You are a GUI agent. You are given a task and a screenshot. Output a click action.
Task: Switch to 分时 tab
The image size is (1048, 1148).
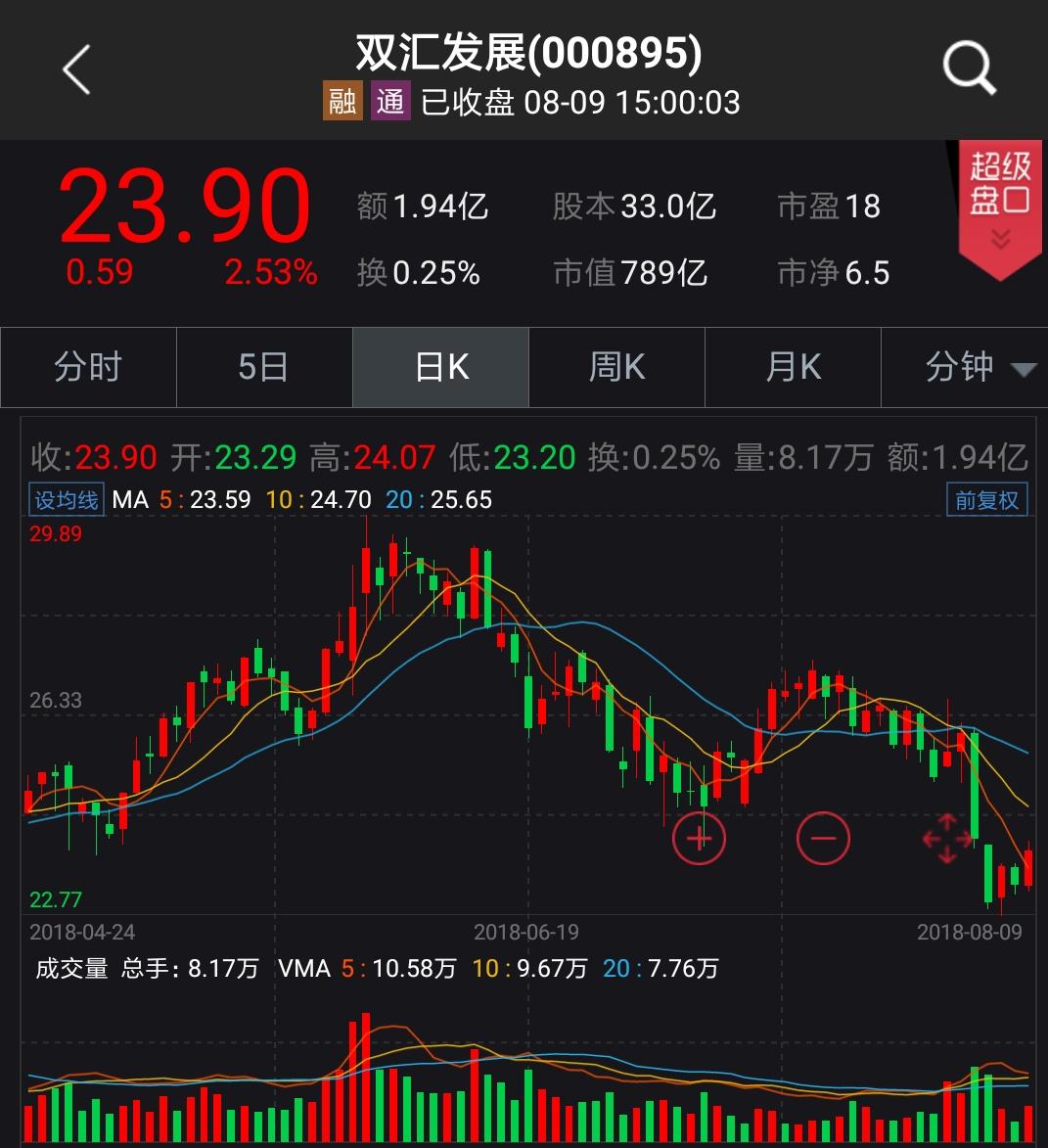[88, 368]
